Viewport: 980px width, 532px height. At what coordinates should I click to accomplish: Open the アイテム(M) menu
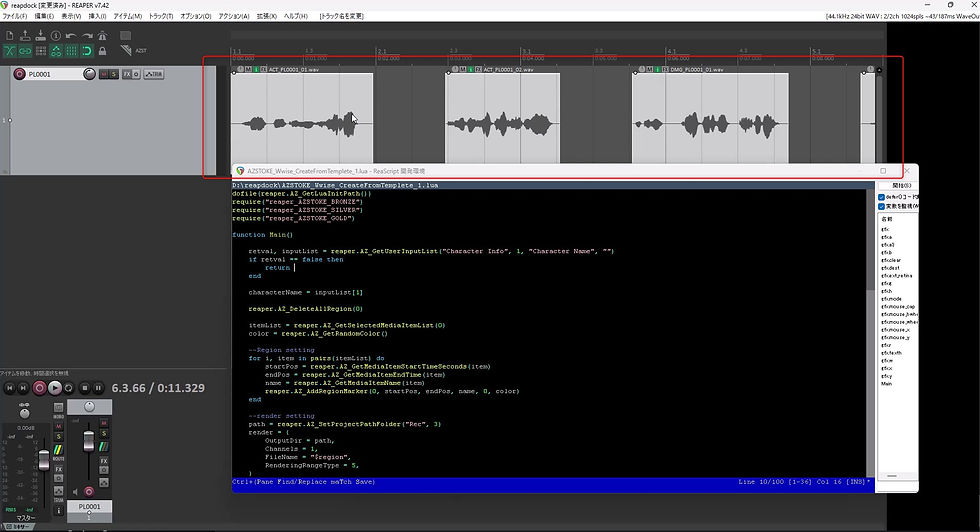[x=128, y=16]
